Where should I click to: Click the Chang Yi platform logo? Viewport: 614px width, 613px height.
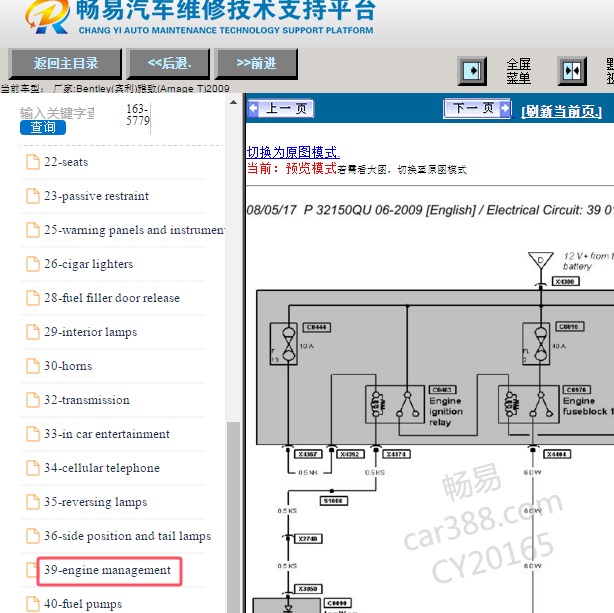[47, 16]
